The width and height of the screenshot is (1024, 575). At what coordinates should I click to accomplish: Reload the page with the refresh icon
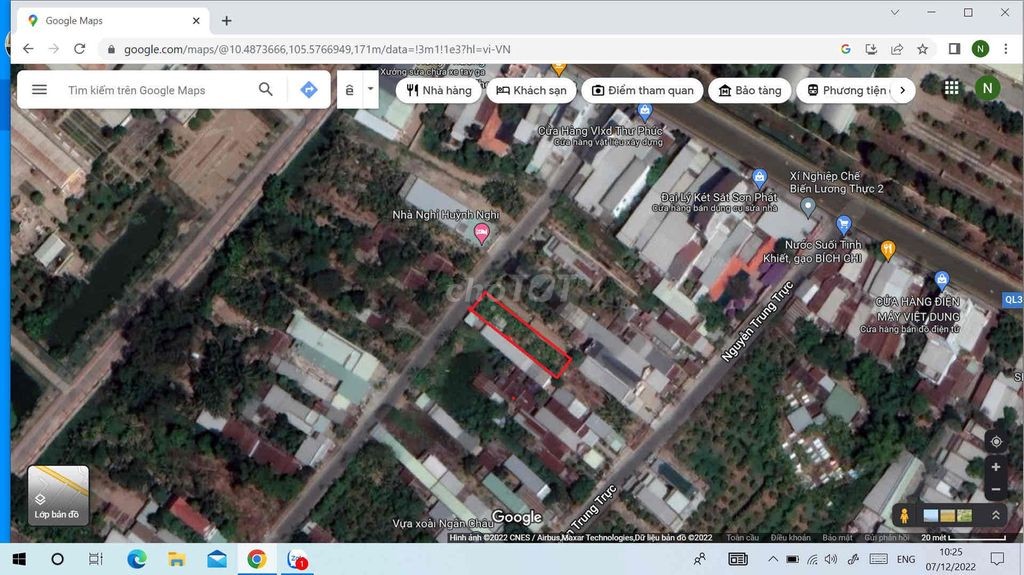click(x=80, y=49)
